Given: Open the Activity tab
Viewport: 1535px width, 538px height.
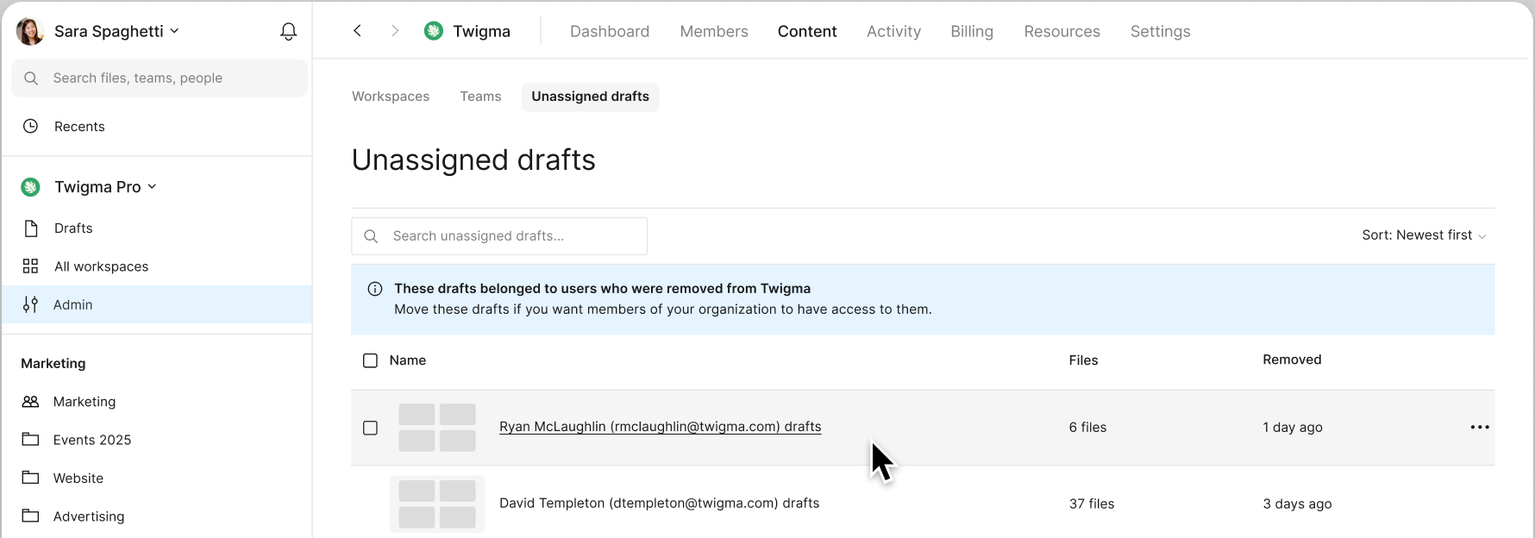Looking at the screenshot, I should [894, 31].
